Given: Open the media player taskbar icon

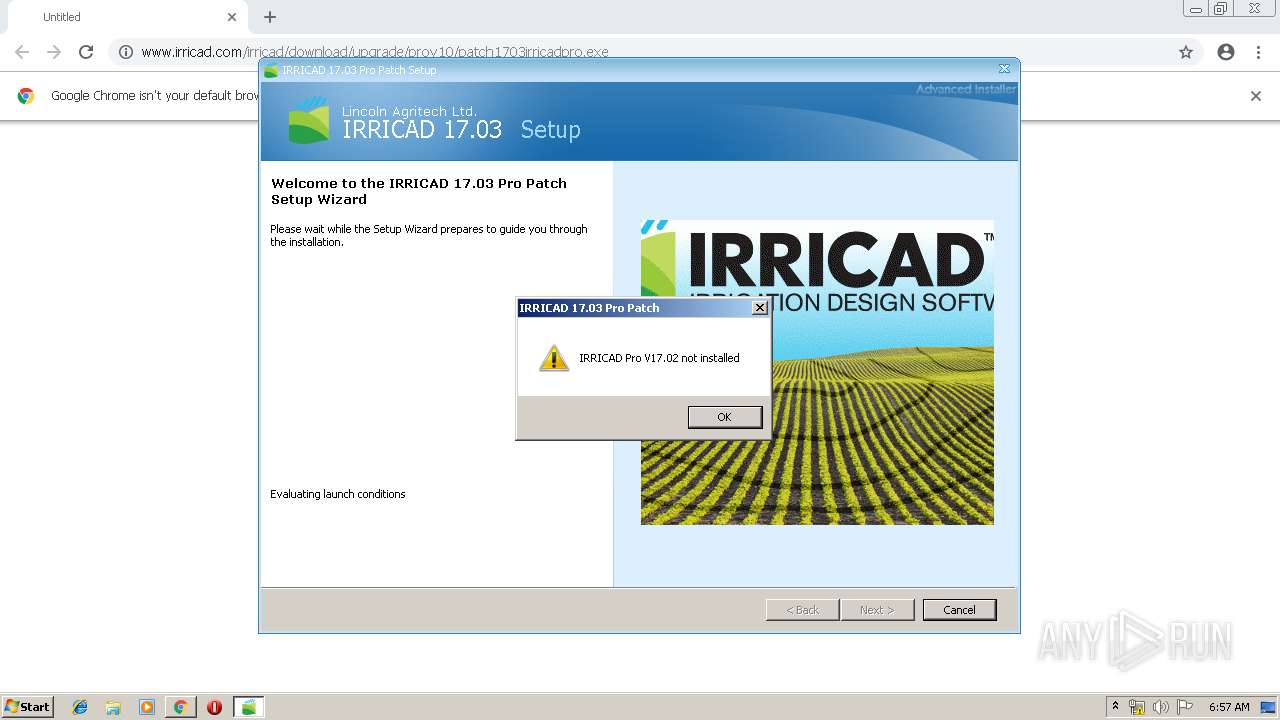Looking at the screenshot, I should [147, 707].
